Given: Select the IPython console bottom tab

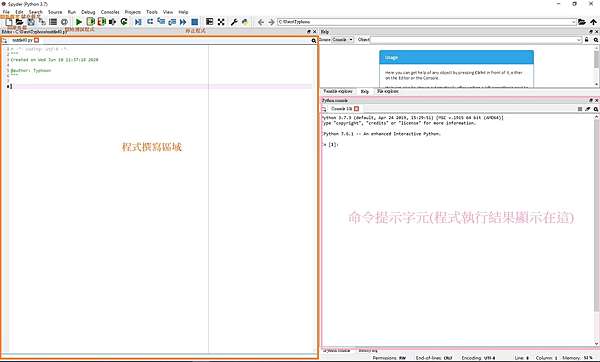Looking at the screenshot, I should (337, 350).
